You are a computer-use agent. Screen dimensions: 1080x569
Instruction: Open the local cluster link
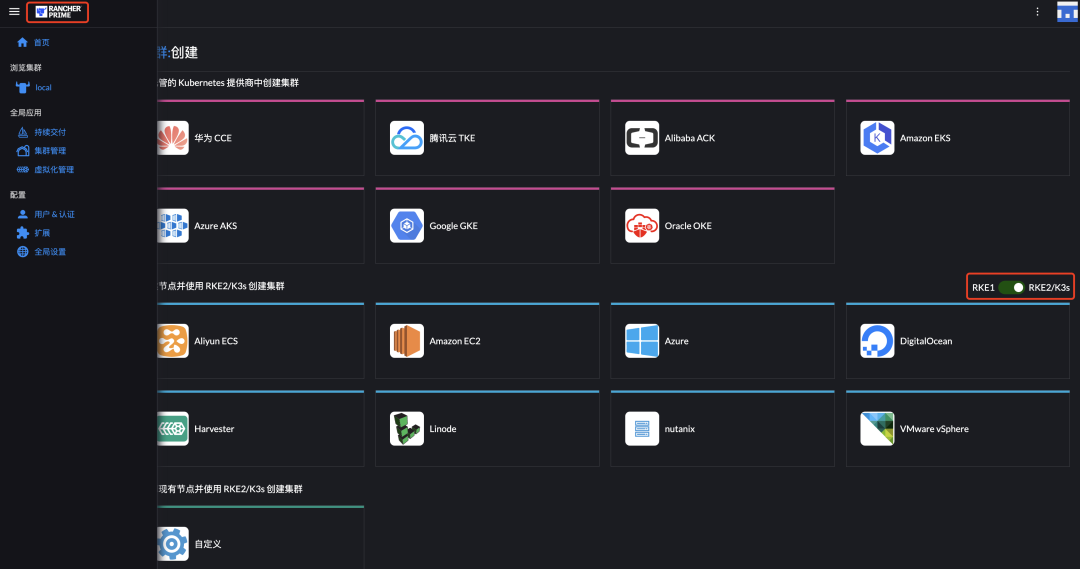(43, 87)
